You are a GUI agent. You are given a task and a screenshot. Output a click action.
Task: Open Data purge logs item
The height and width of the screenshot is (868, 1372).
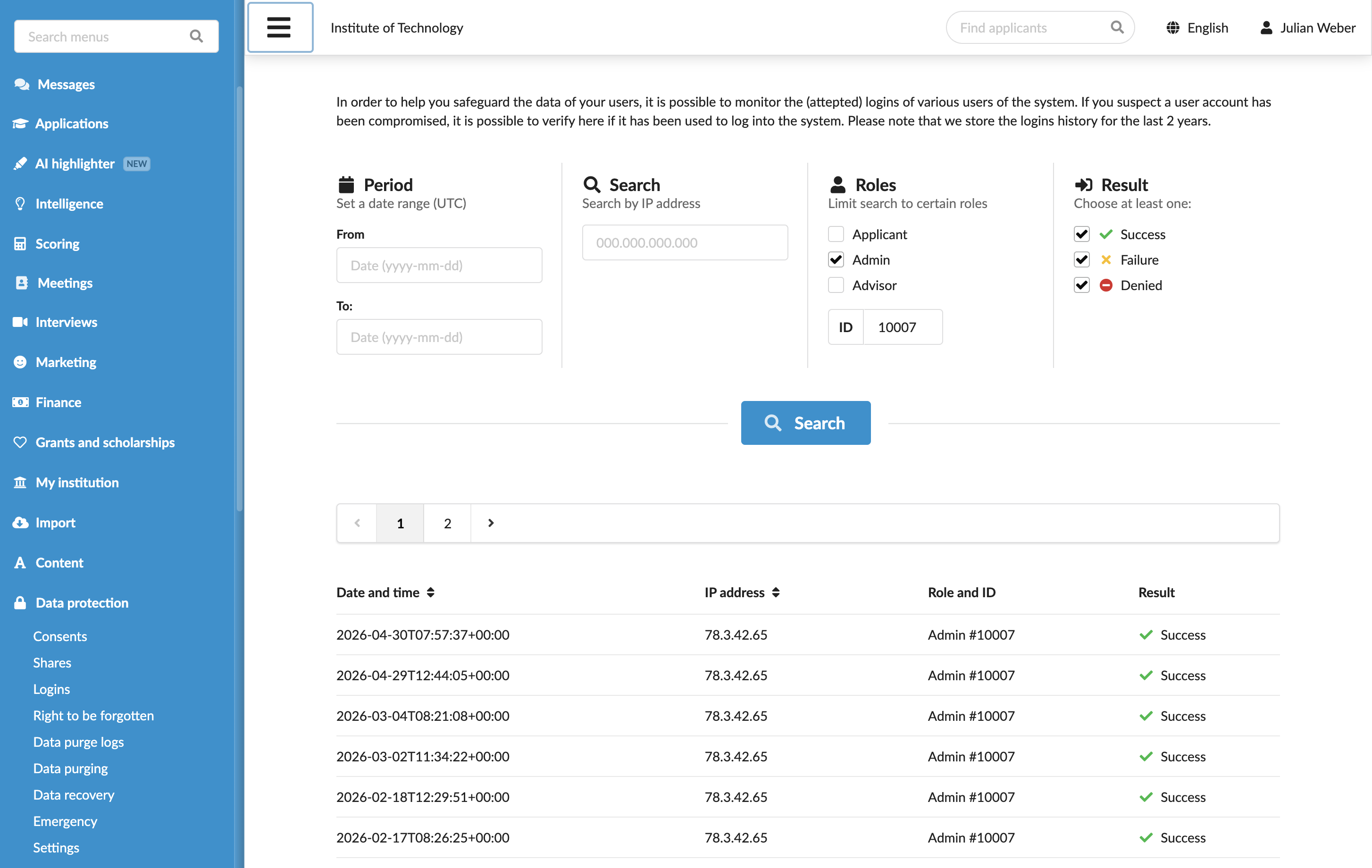[78, 742]
